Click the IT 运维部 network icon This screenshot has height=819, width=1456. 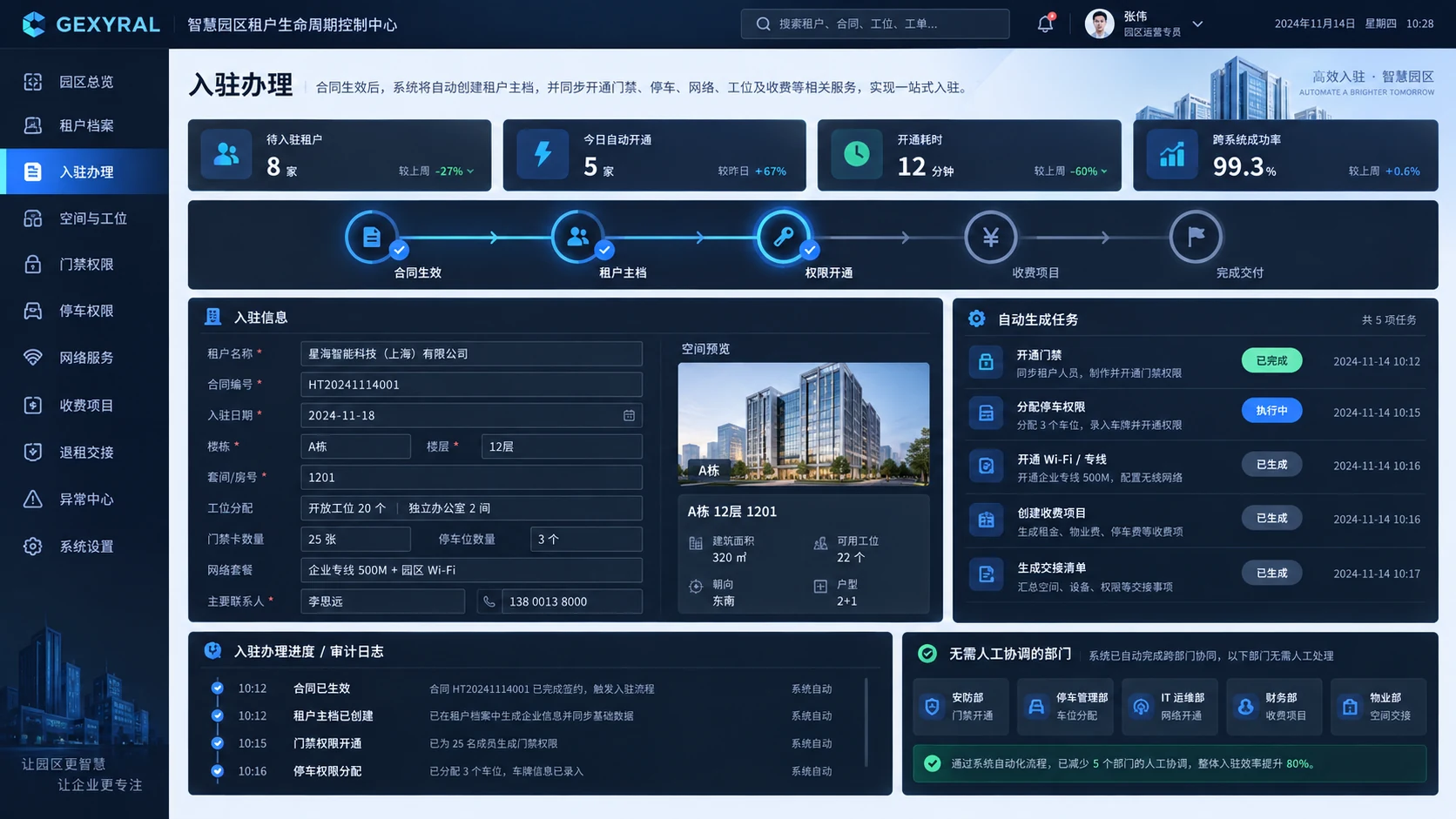pos(1141,707)
